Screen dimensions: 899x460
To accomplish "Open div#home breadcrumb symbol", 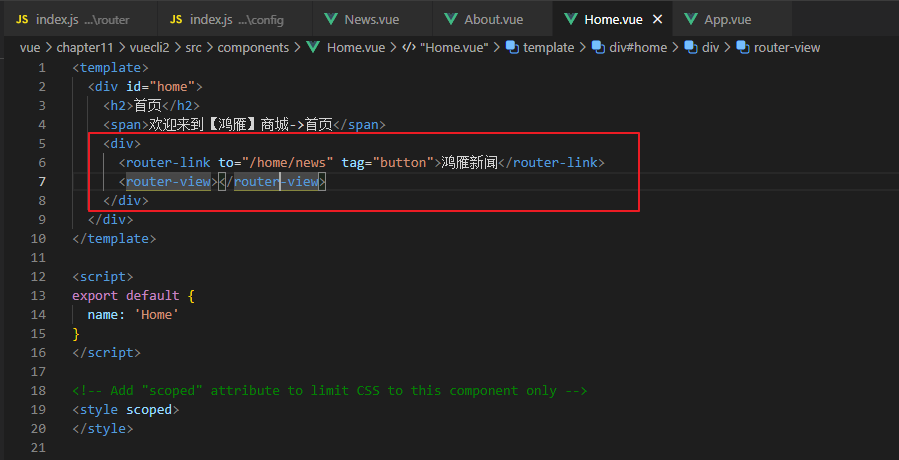I will [x=638, y=48].
